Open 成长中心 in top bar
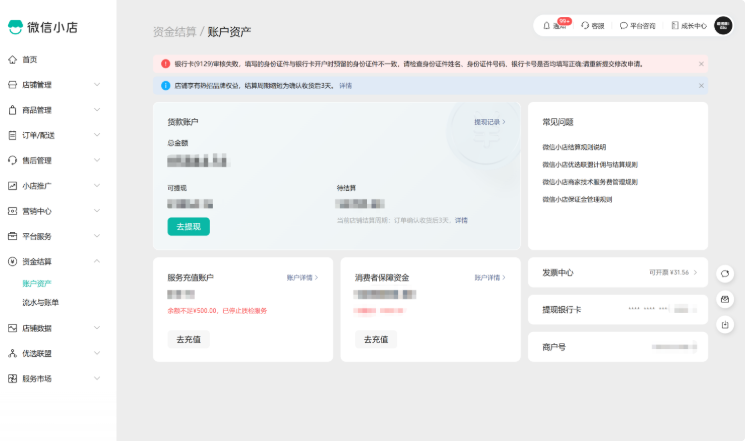This screenshot has width=746, height=445. click(x=688, y=26)
